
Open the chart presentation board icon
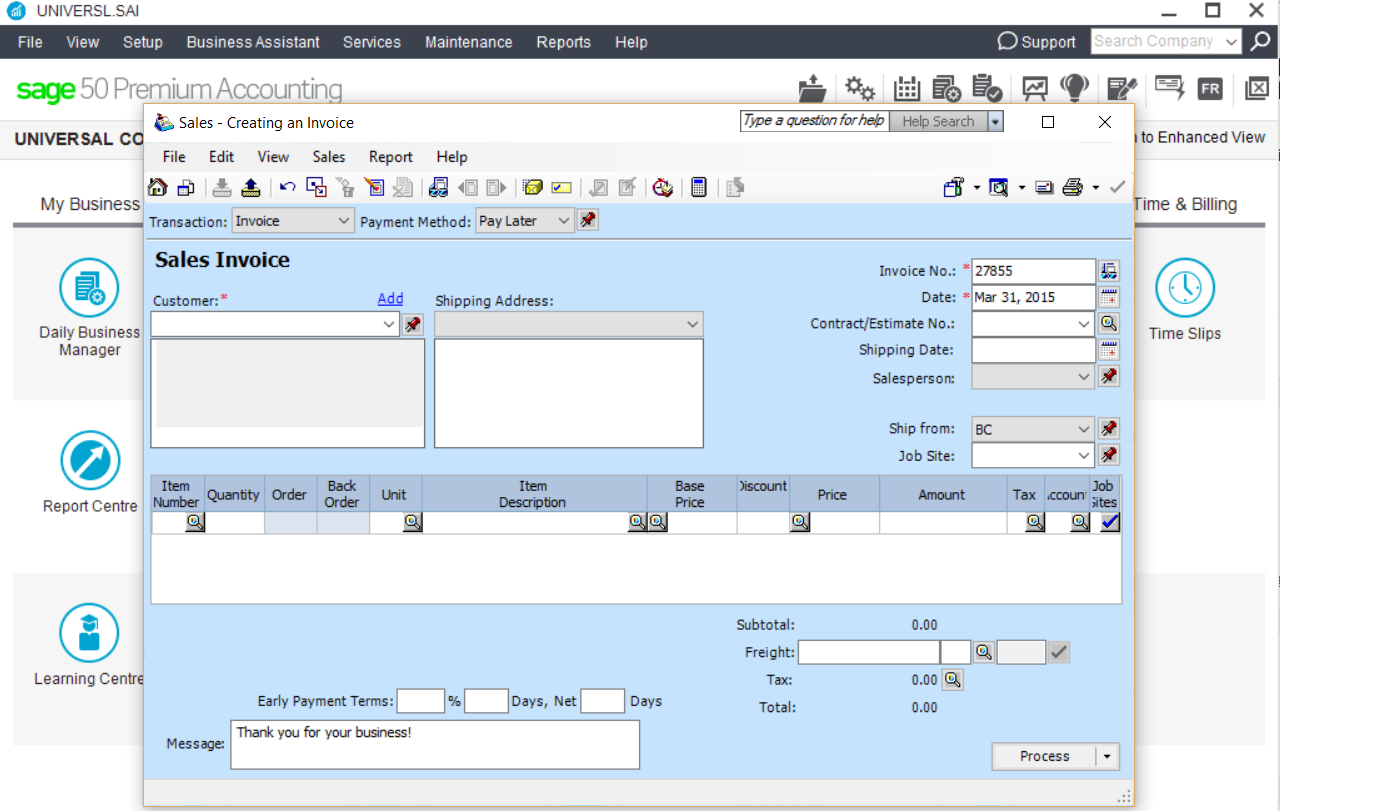(1034, 88)
